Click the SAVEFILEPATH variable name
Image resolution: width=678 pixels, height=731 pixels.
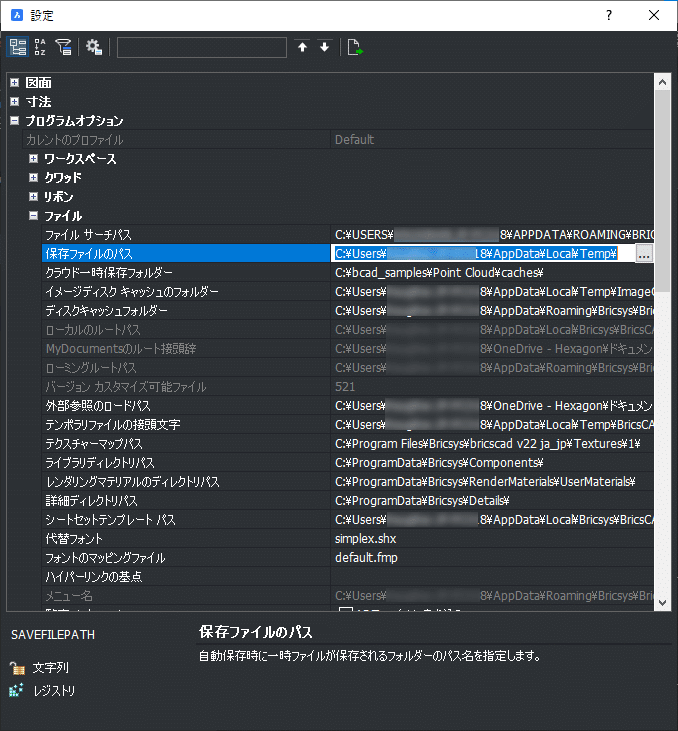[x=53, y=635]
